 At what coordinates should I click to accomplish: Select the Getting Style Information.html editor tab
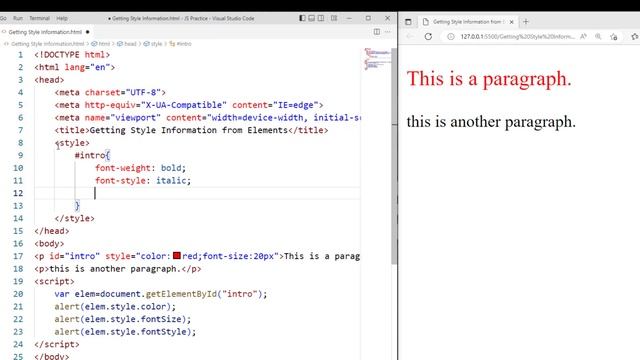pos(45,32)
